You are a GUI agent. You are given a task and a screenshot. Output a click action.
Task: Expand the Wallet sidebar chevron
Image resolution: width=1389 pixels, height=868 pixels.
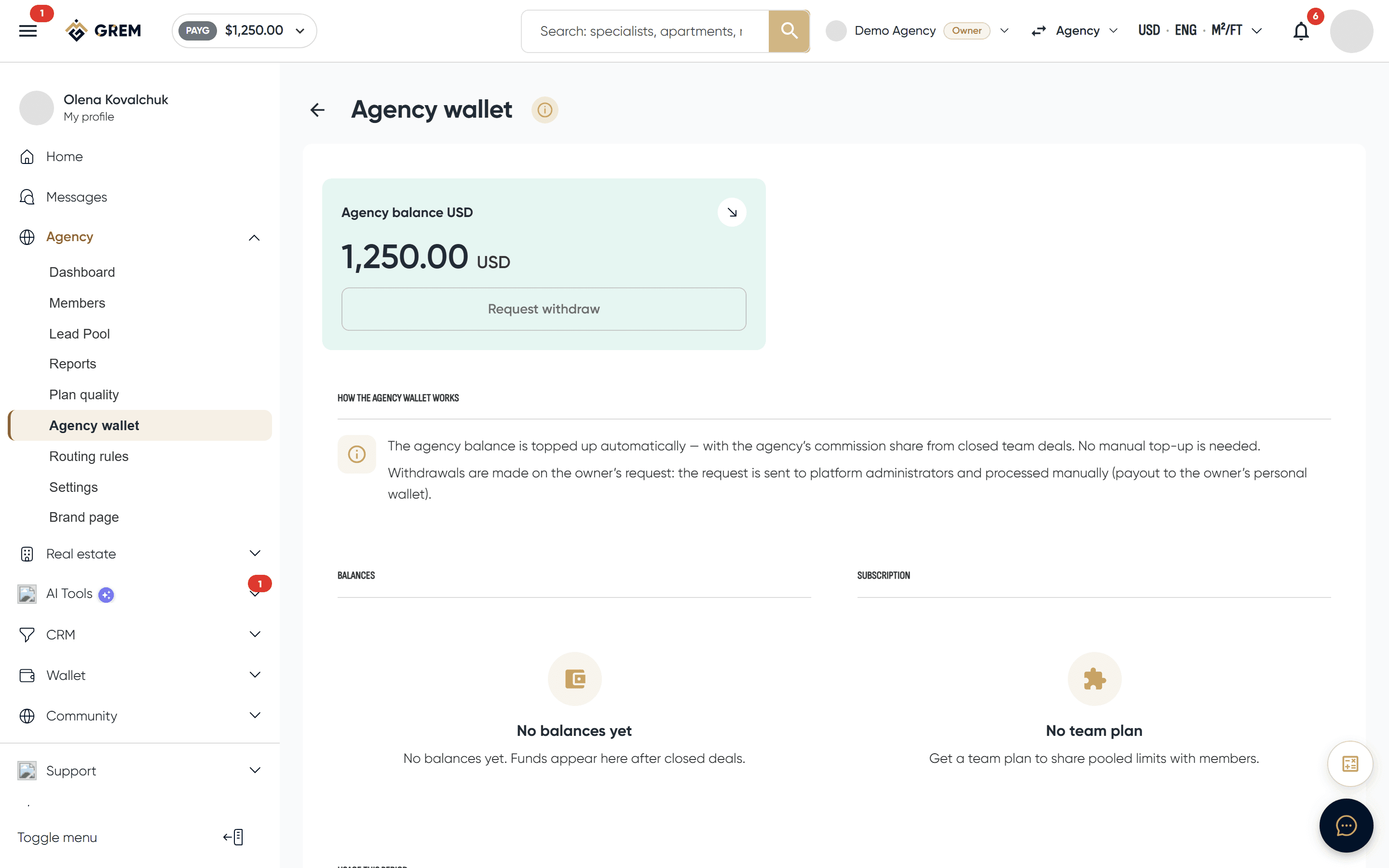coord(255,675)
